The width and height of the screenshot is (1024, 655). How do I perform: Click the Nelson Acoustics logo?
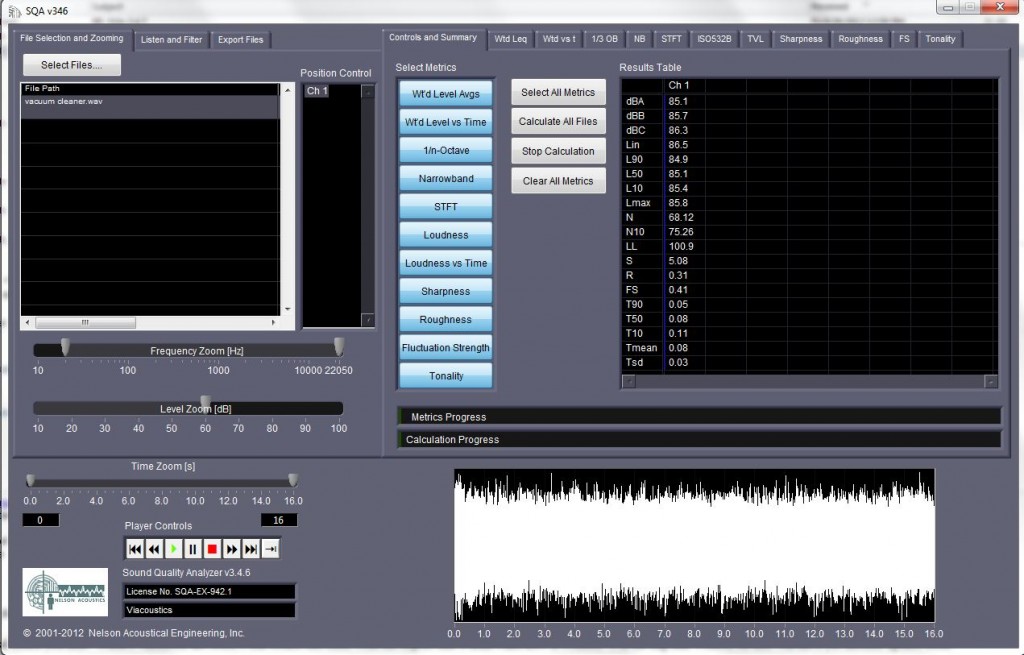[64, 592]
